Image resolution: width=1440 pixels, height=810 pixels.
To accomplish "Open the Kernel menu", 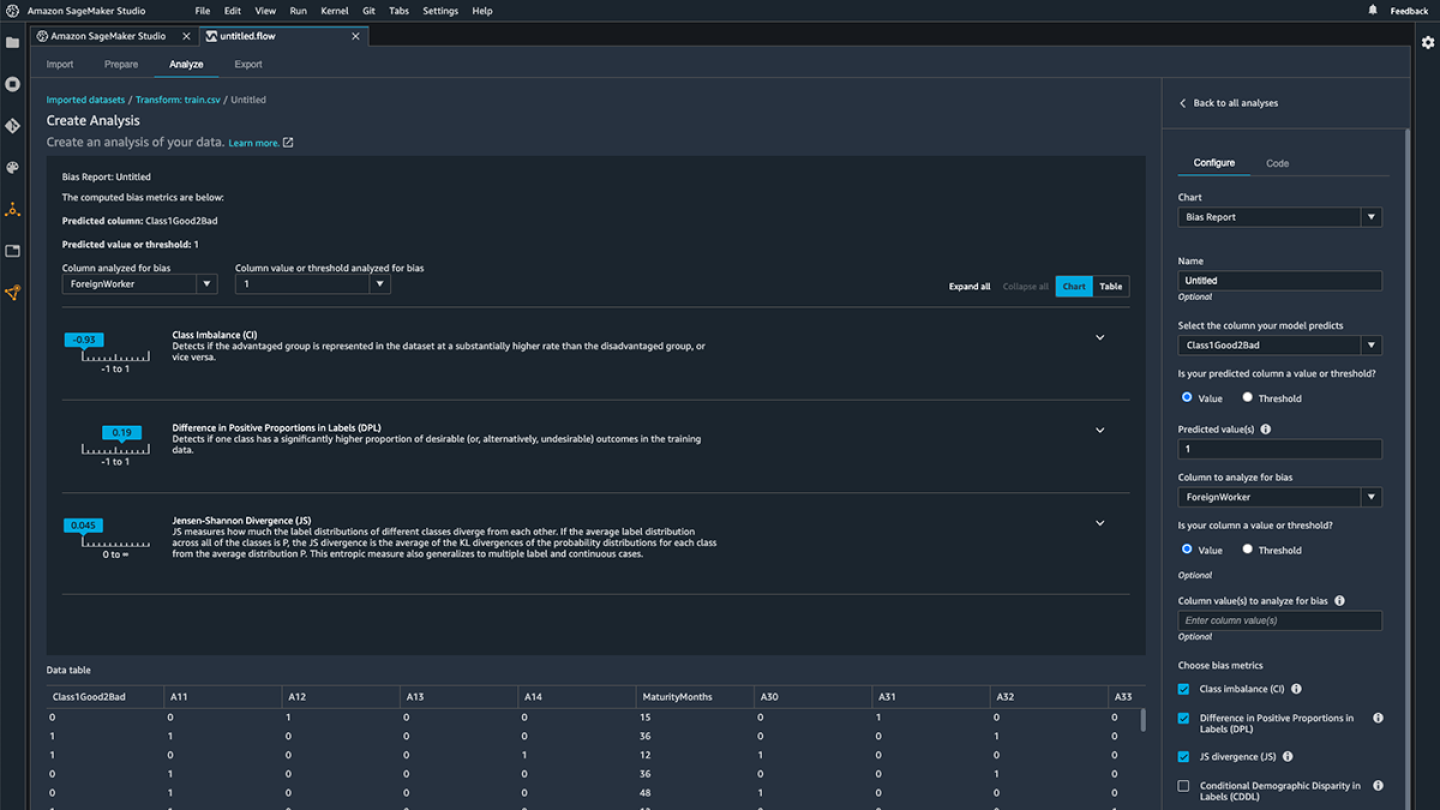I will coord(334,11).
